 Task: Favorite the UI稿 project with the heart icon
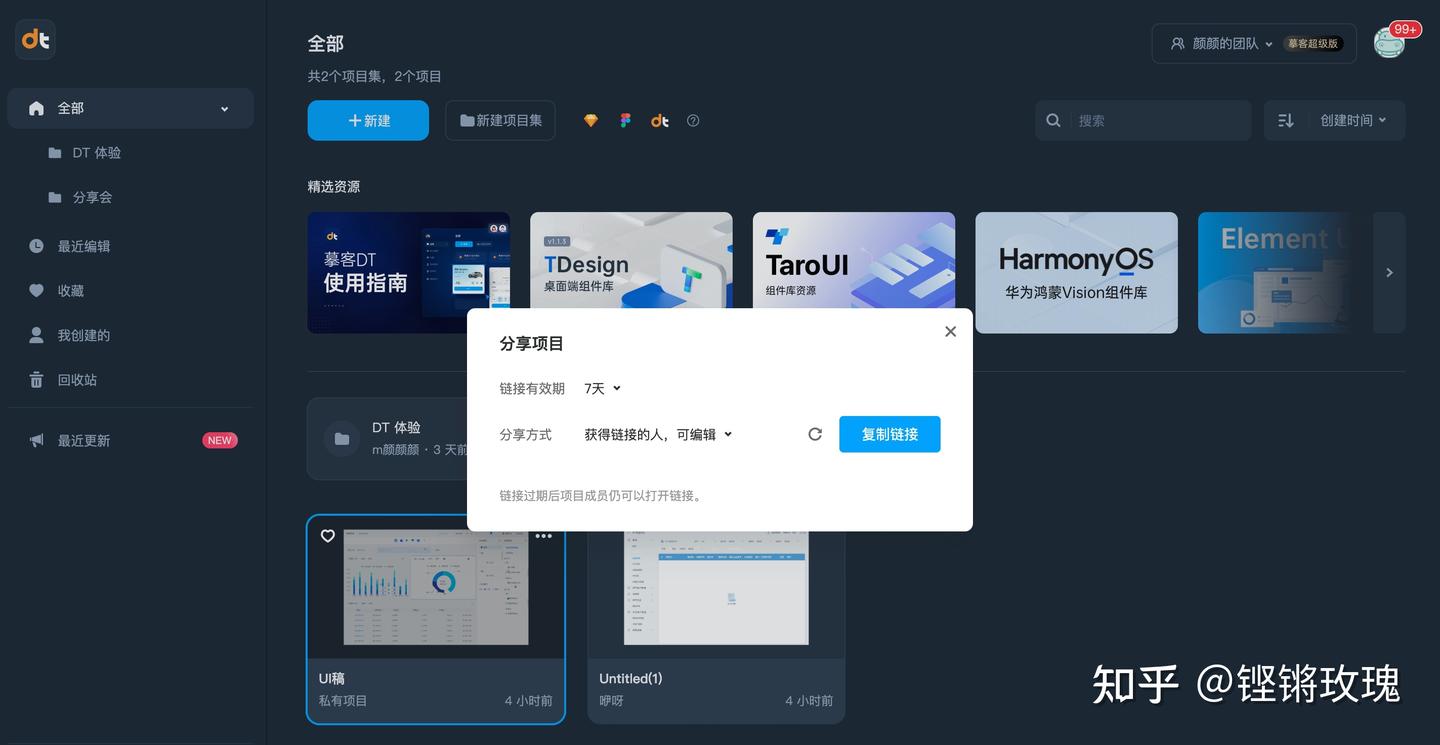(328, 535)
